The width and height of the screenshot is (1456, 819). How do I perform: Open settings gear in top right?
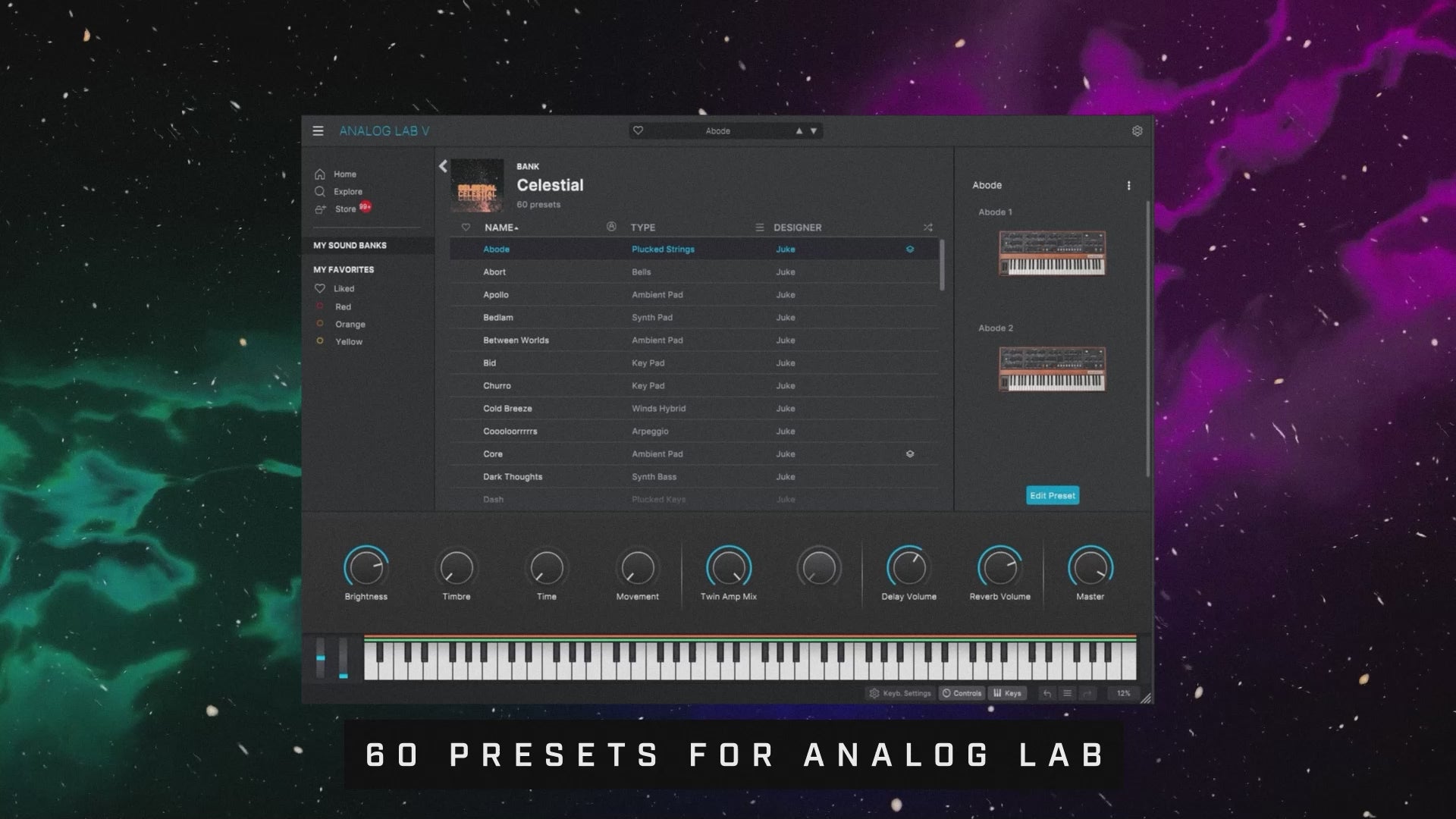(x=1137, y=131)
